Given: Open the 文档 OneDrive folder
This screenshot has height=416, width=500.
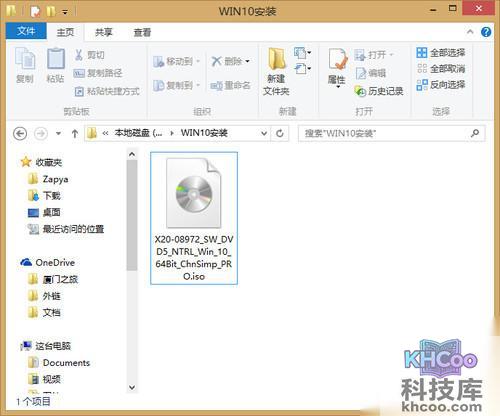Looking at the screenshot, I should click(44, 313).
